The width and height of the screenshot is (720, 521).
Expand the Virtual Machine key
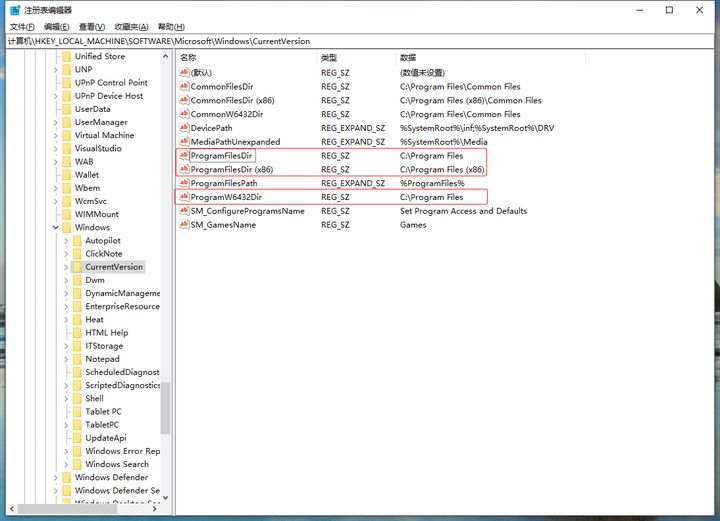(x=56, y=135)
